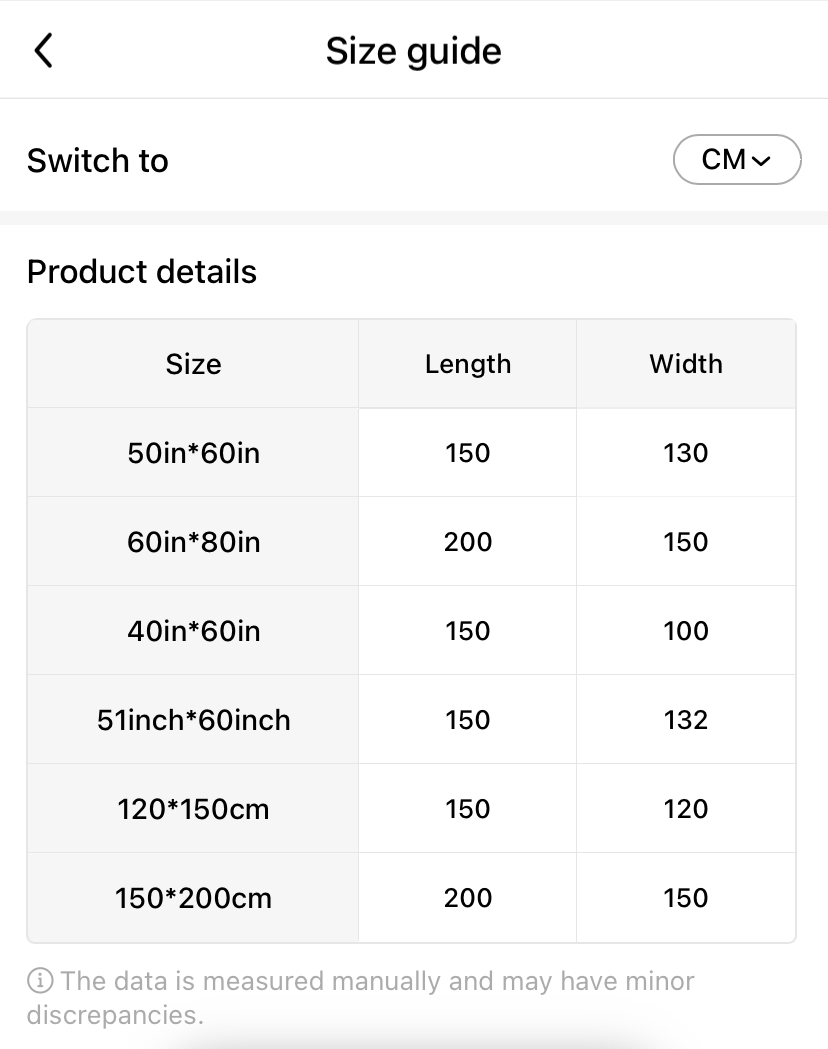Tap the back arrow icon

coord(43,50)
